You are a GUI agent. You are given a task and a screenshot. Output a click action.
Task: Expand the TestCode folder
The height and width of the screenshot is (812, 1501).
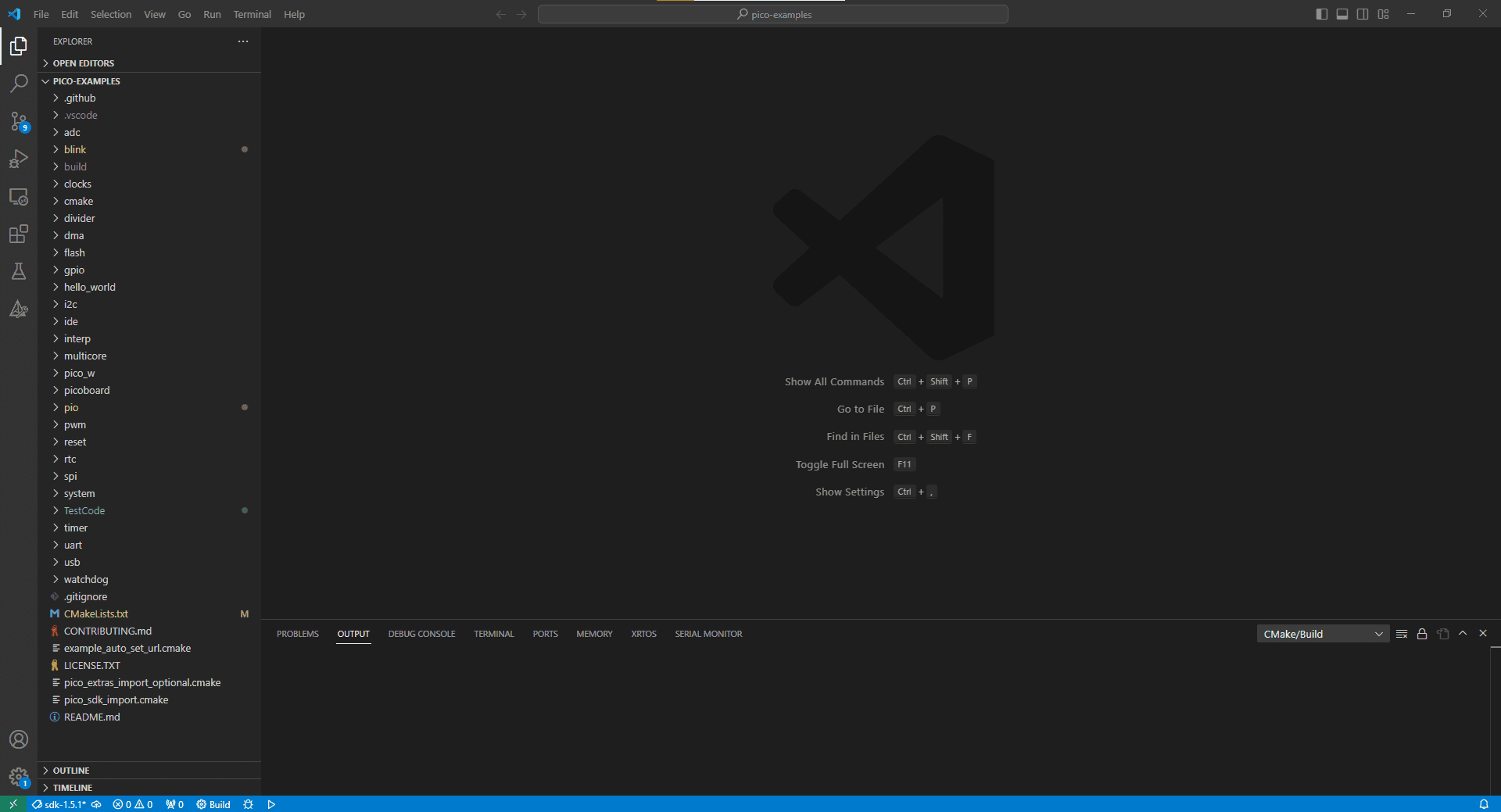coord(149,510)
